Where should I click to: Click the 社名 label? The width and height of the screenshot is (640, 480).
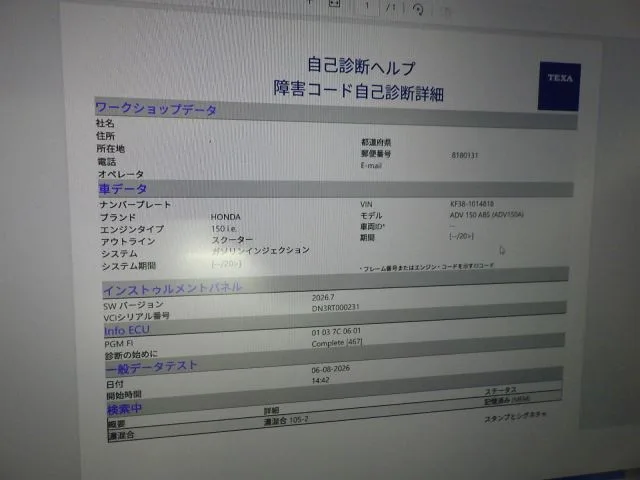click(105, 123)
